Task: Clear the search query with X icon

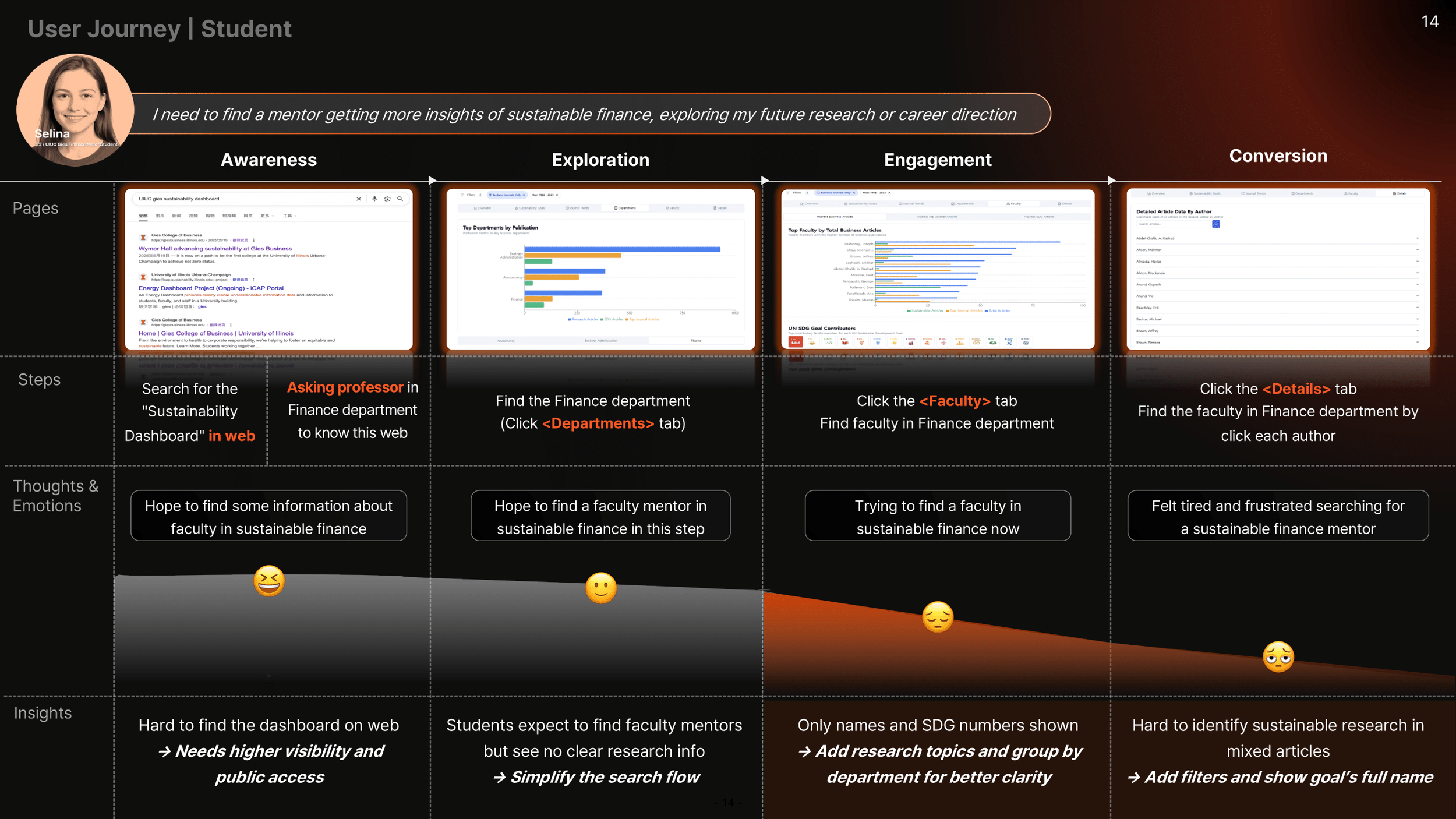Action: click(x=359, y=199)
